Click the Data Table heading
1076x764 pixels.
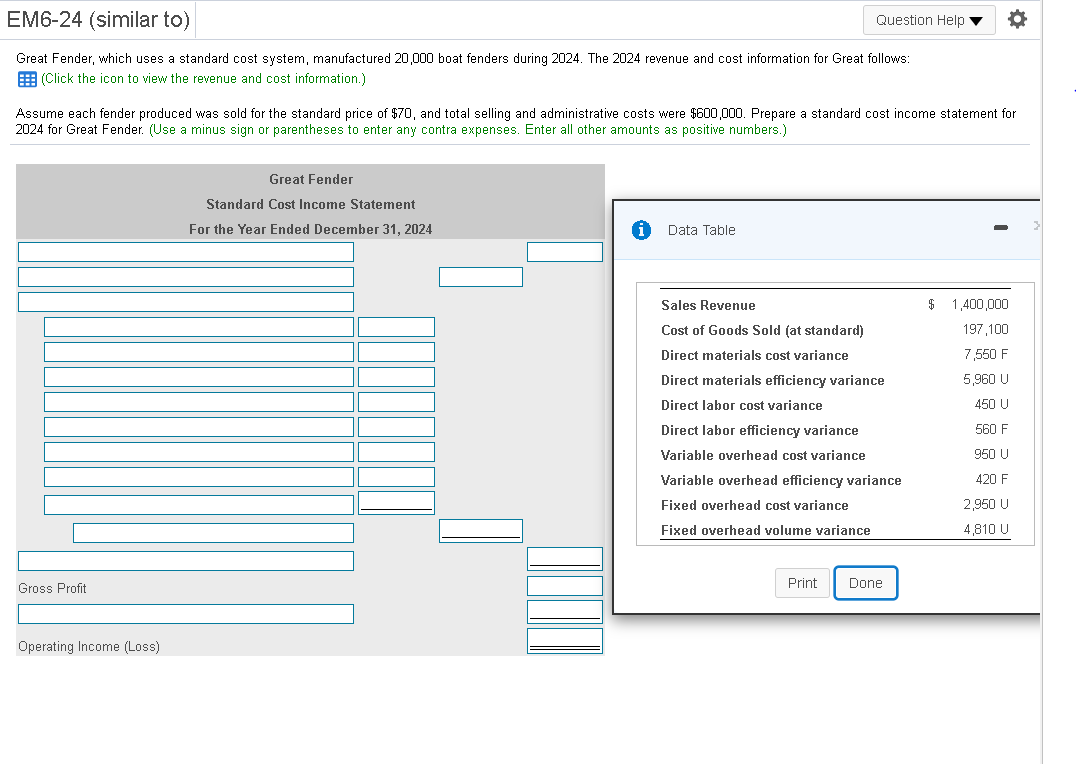701,230
